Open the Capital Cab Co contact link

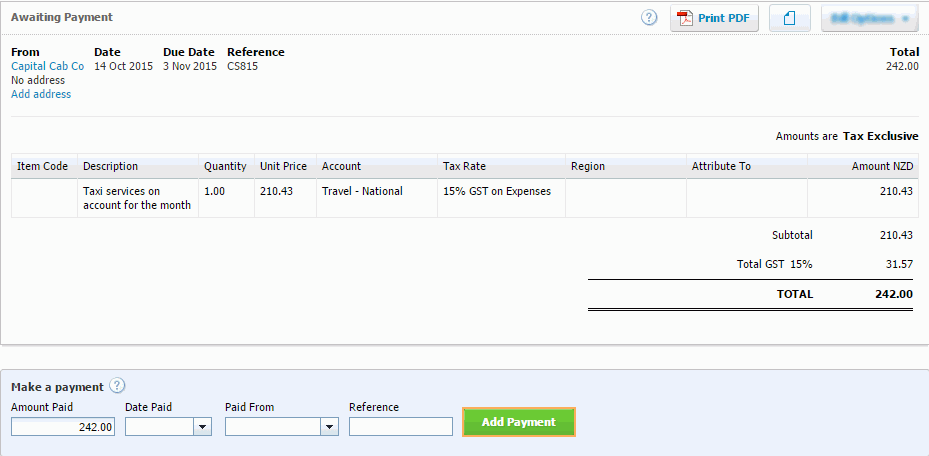(47, 66)
